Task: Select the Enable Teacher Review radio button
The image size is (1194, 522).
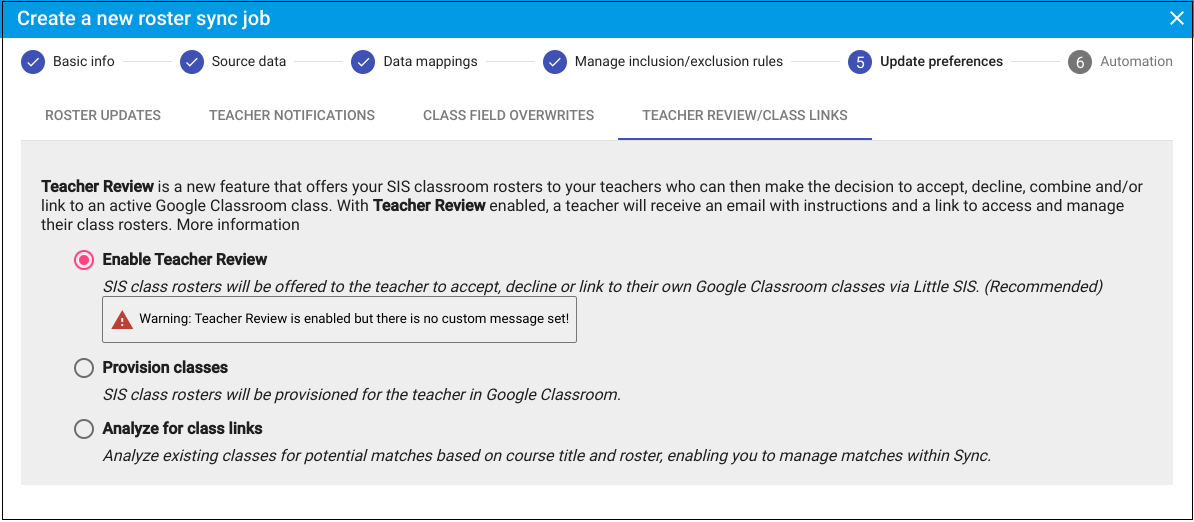Action: [x=84, y=259]
